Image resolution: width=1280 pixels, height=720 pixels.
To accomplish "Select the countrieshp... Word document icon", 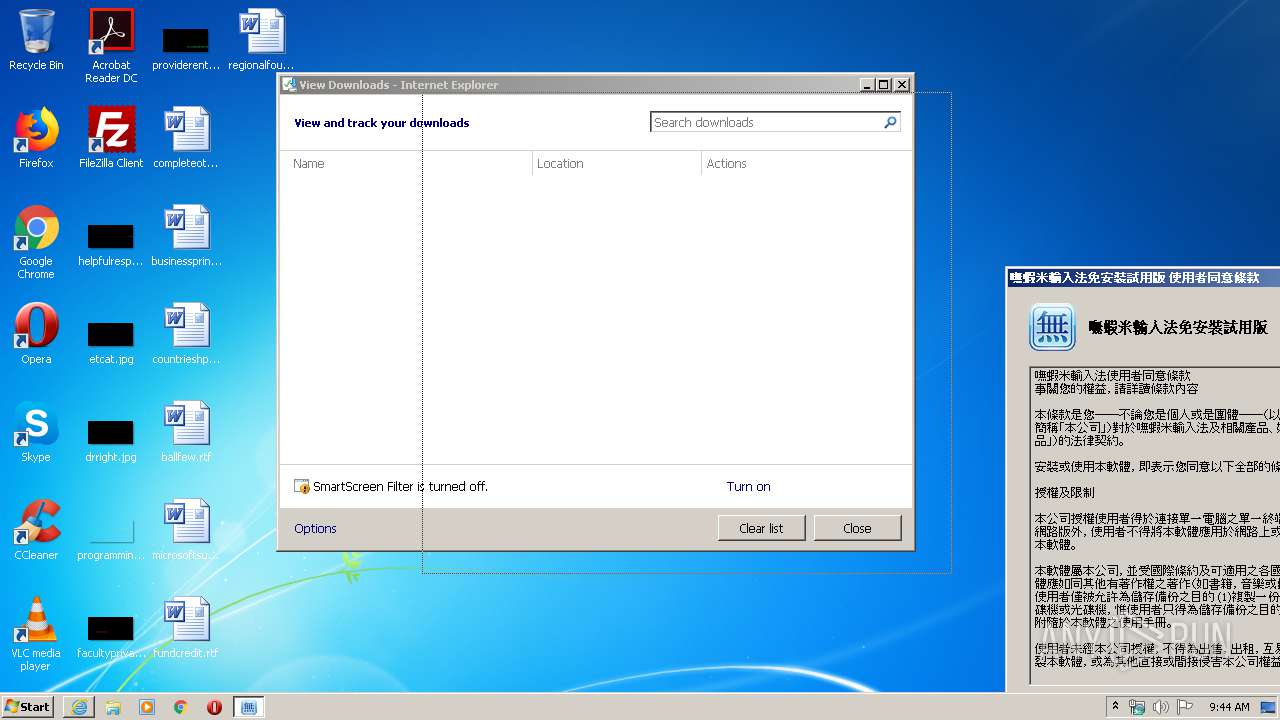I will click(x=186, y=334).
